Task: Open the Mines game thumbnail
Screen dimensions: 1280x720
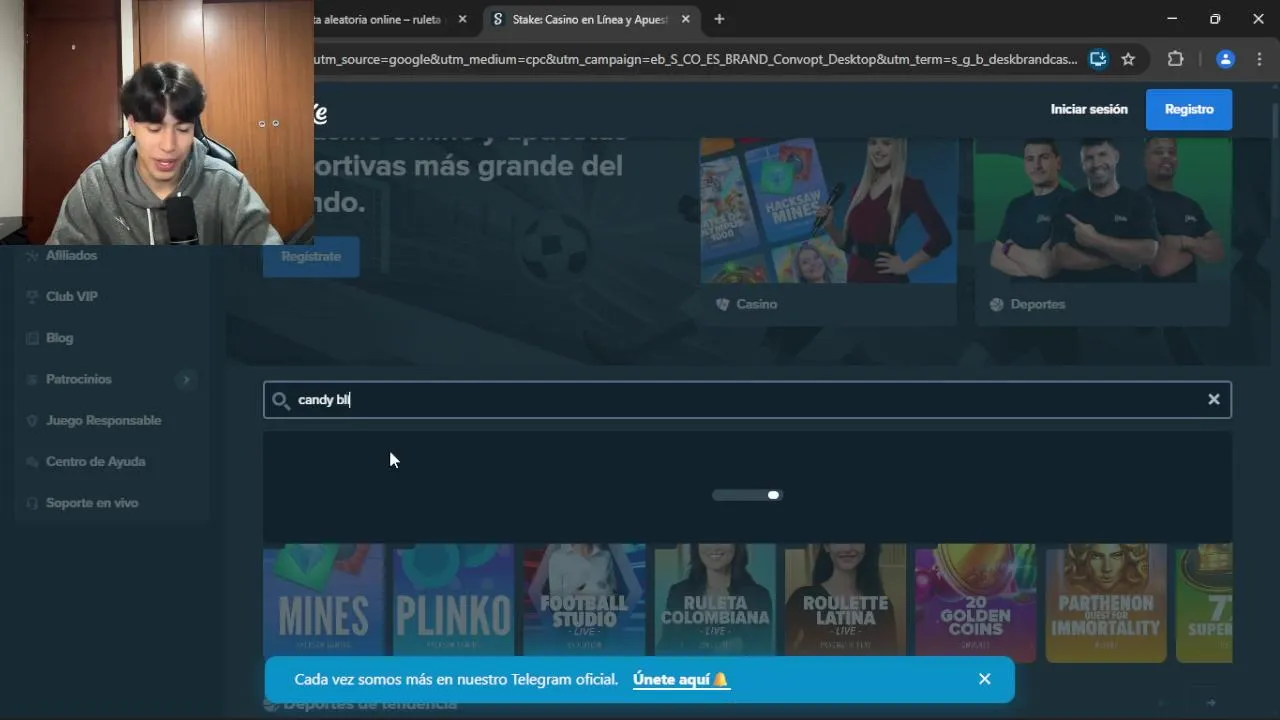Action: [x=323, y=602]
